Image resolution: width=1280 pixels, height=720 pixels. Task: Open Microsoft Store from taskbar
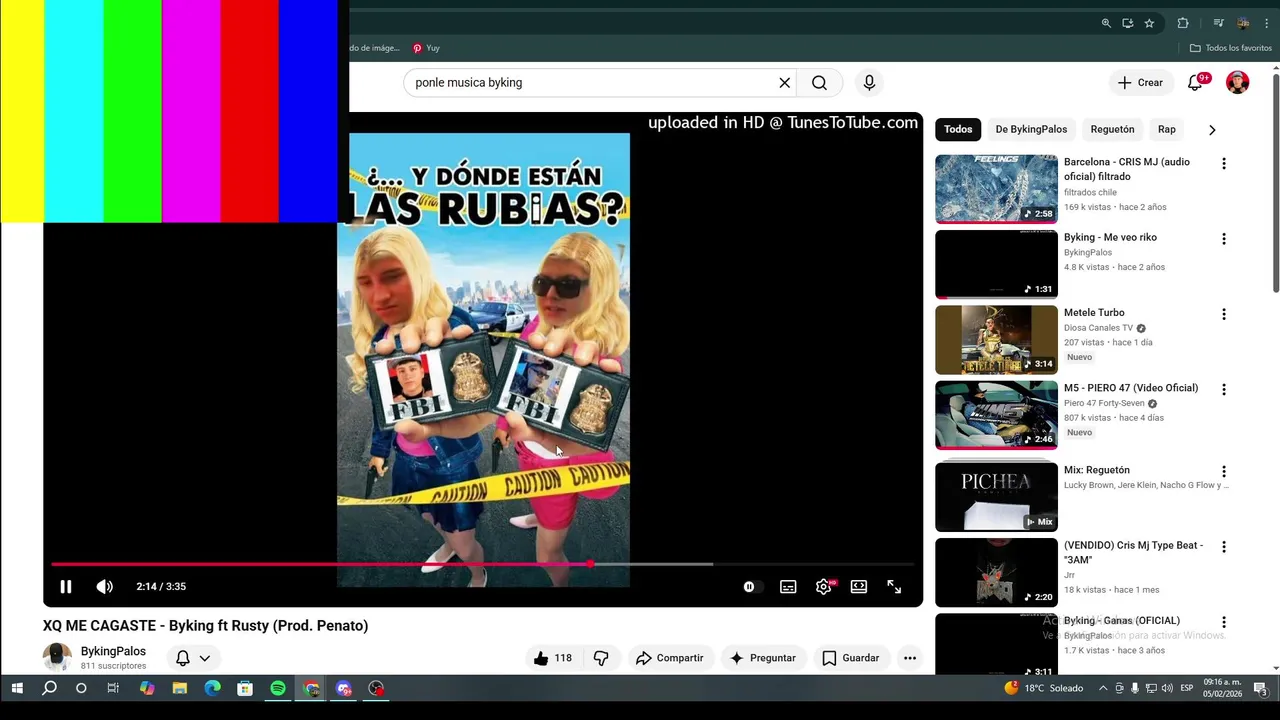[245, 688]
